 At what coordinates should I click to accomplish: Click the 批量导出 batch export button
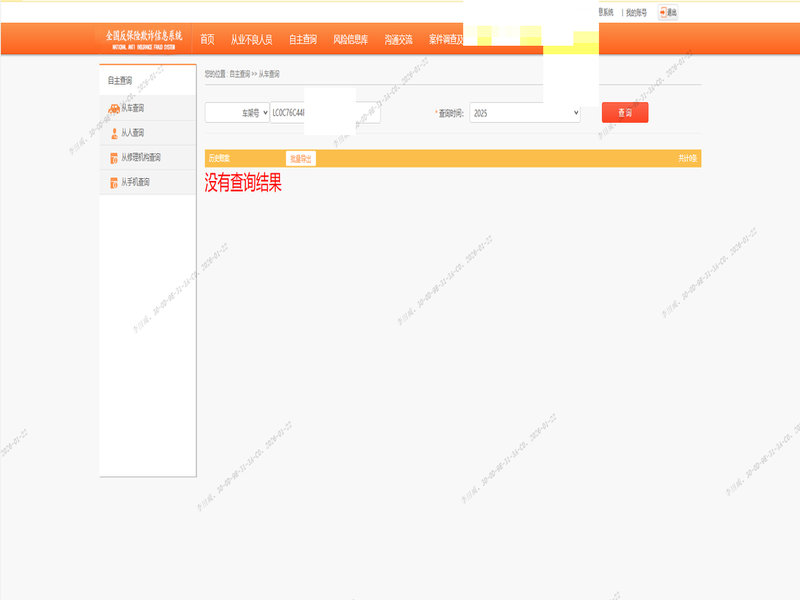pyautogui.click(x=300, y=159)
